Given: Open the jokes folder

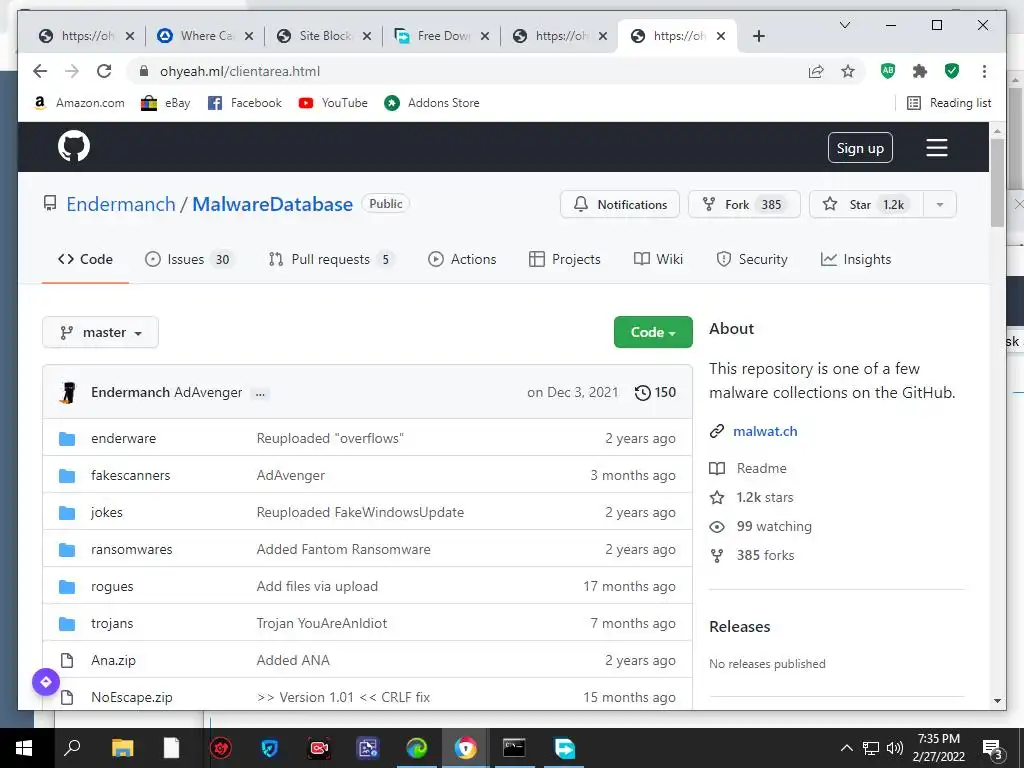Looking at the screenshot, I should click(x=106, y=513).
